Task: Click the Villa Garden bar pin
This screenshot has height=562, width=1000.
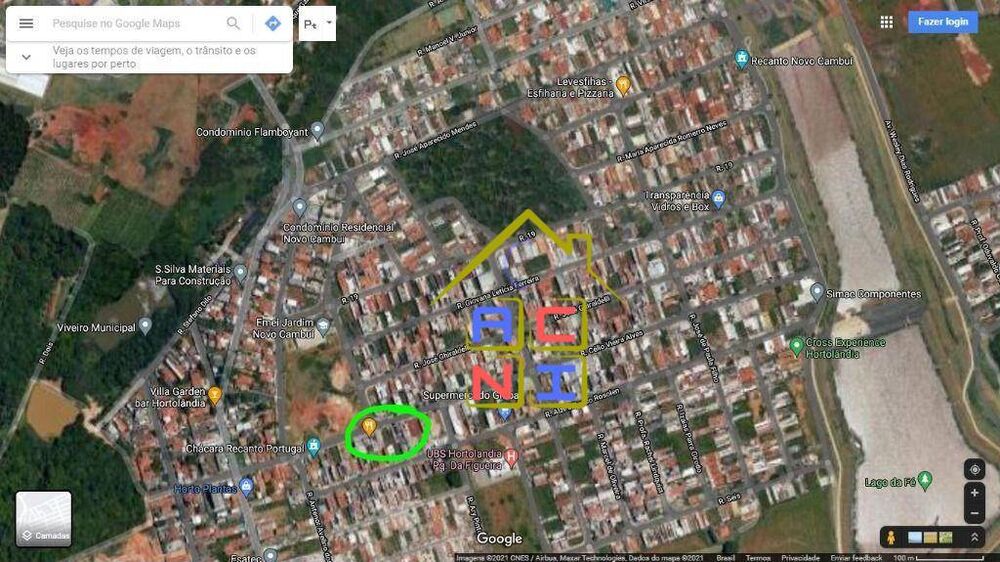Action: 215,396
